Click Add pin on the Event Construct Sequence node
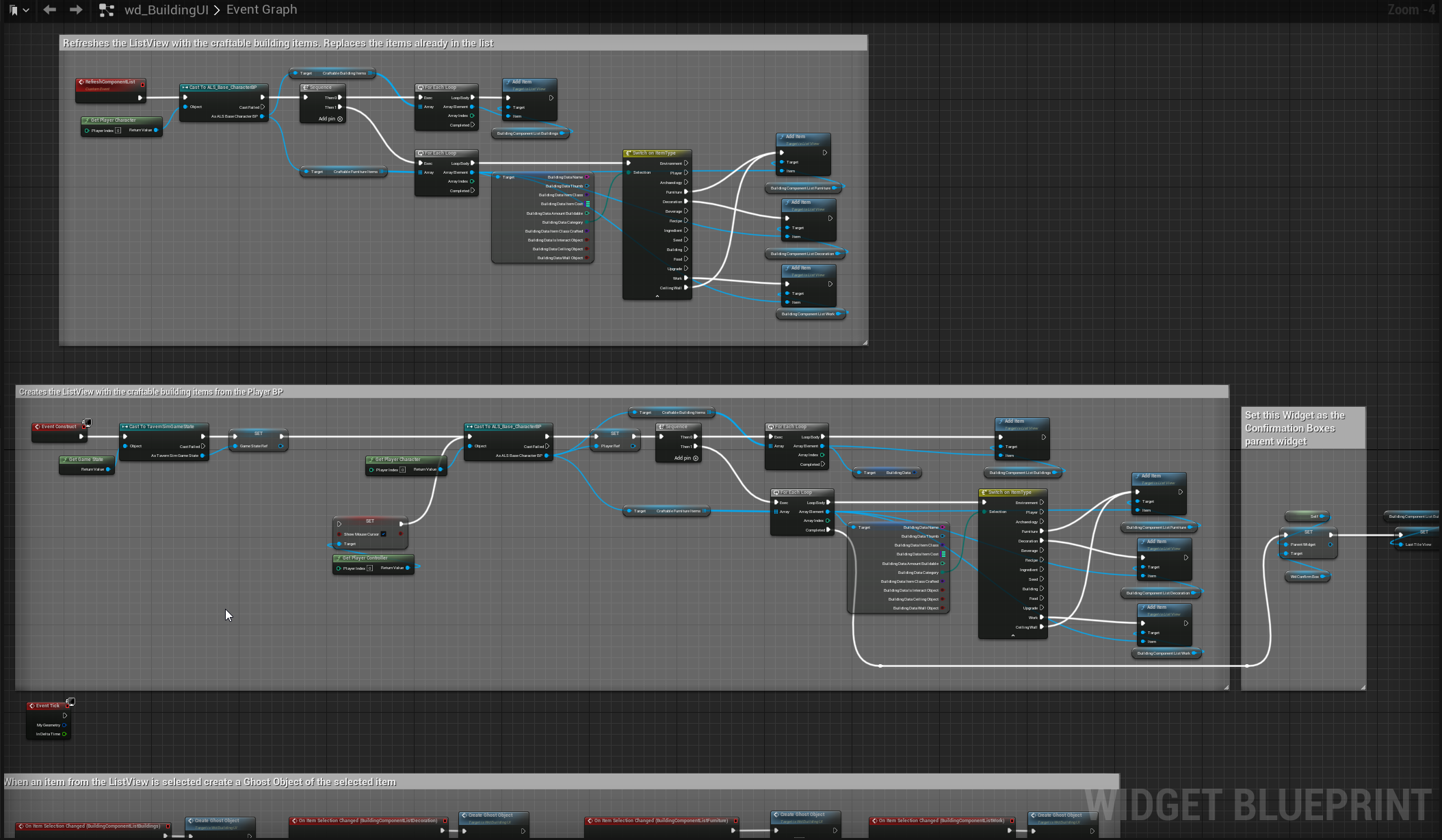Image resolution: width=1442 pixels, height=840 pixels. (x=686, y=458)
